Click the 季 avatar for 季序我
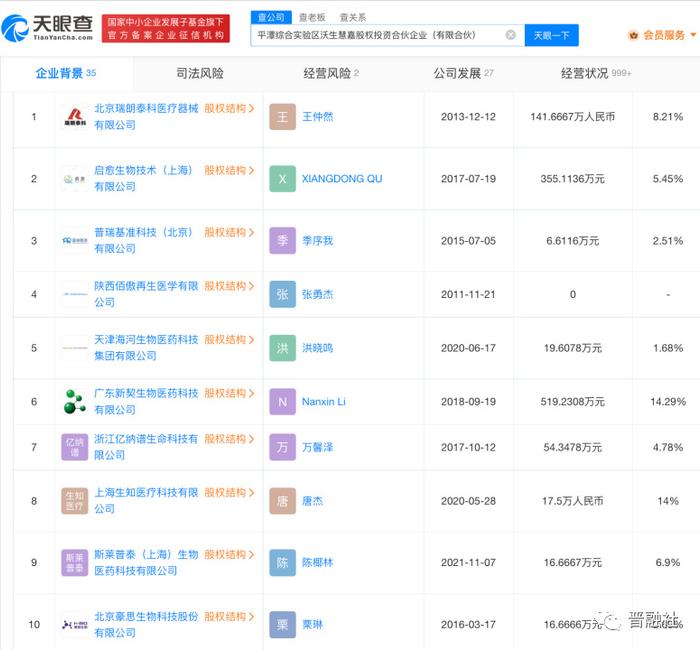Screen dimensions: 700x650 pyautogui.click(x=283, y=241)
